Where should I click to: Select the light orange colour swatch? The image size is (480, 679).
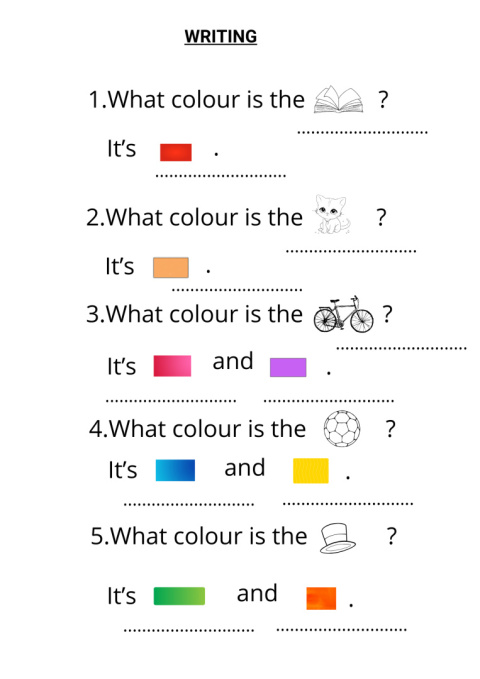(171, 267)
